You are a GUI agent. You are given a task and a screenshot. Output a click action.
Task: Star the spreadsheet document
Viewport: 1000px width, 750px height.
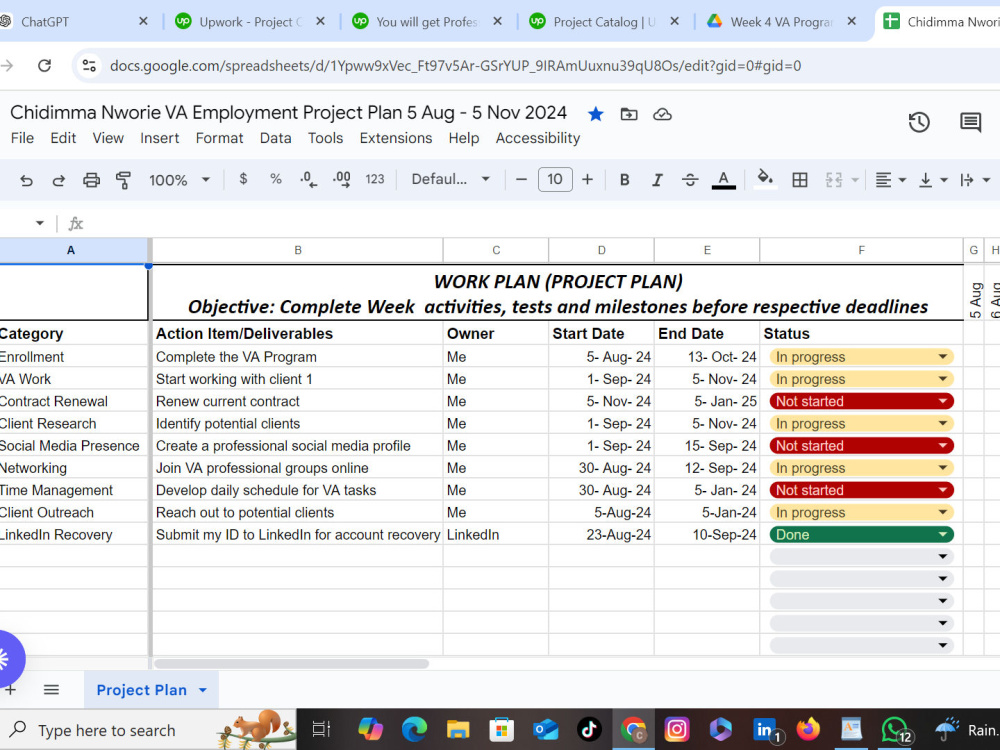click(x=596, y=114)
